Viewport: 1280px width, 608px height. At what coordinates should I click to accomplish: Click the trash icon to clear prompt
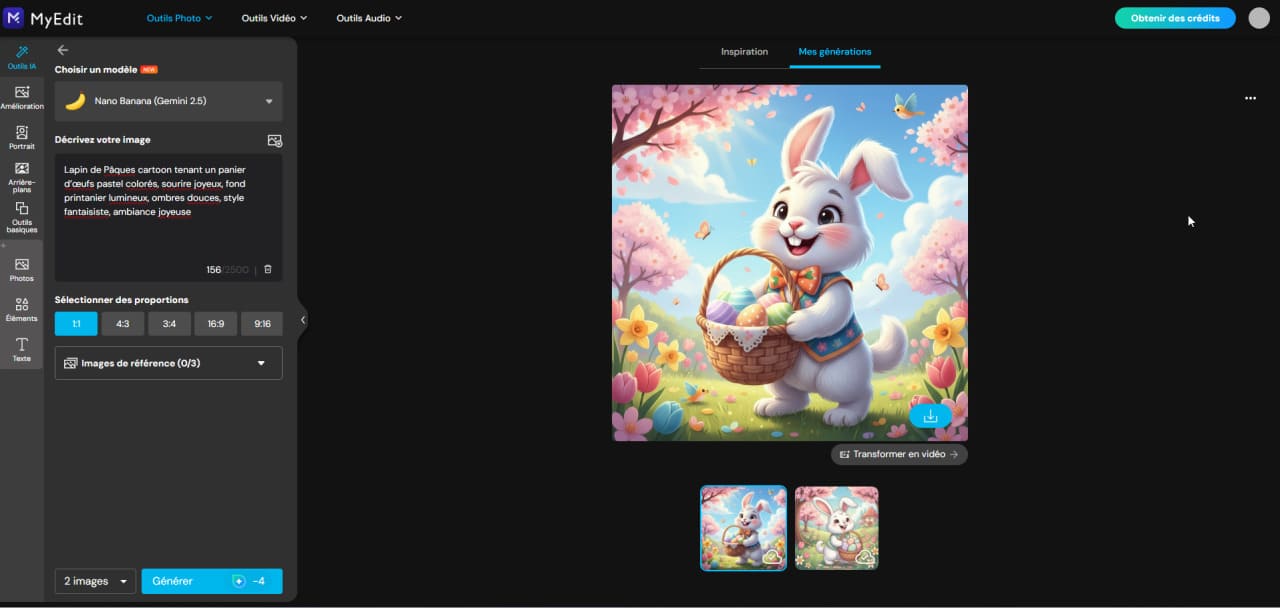[x=267, y=270]
